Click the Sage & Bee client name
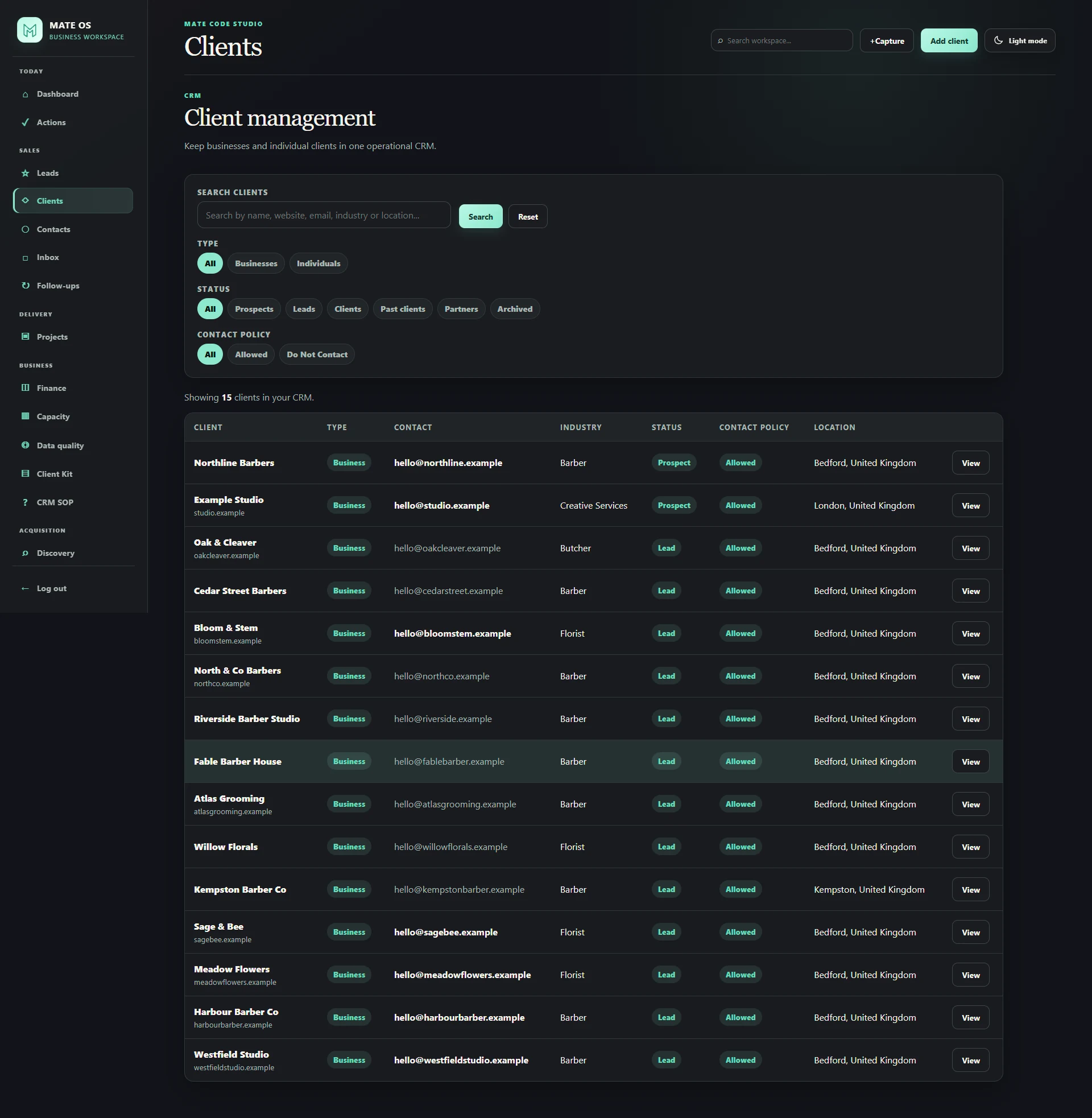The height and width of the screenshot is (1118, 1092). tap(218, 926)
